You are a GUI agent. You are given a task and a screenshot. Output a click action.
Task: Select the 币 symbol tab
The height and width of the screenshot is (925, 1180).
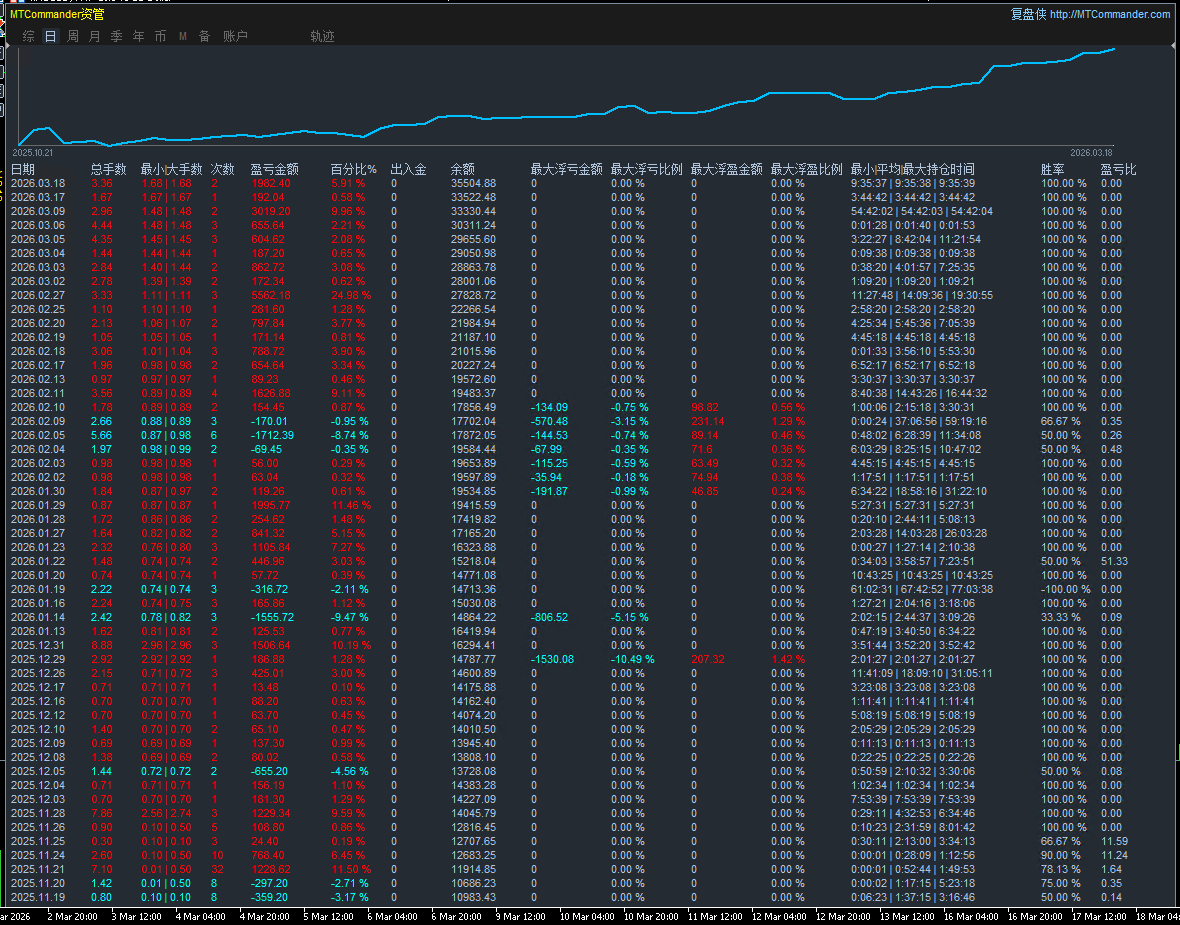click(161, 36)
